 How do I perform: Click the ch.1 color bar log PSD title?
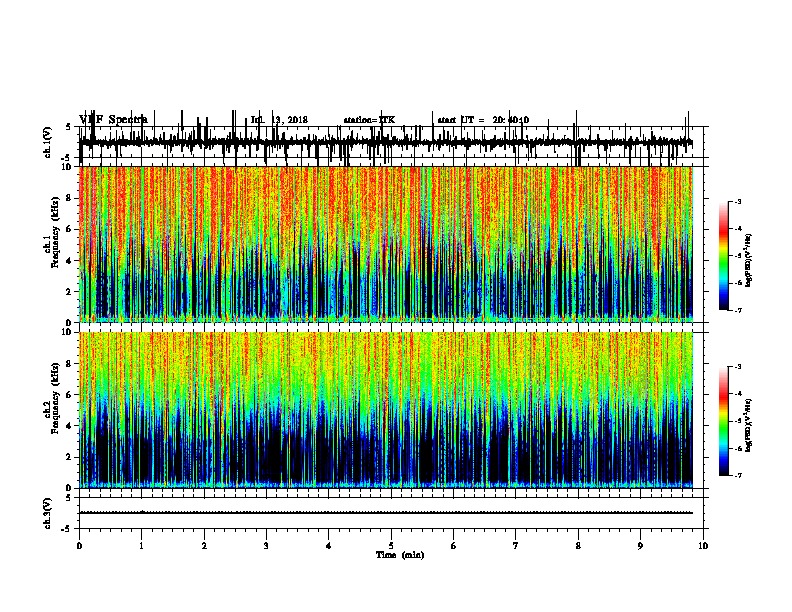pyautogui.click(x=749, y=260)
